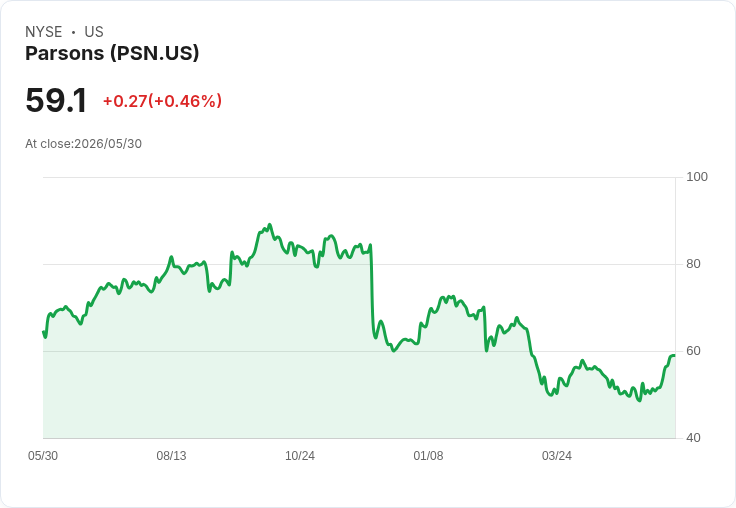Viewport: 736px width, 508px height.
Task: Click the +0.27(+0.46%) price change
Action: (162, 101)
